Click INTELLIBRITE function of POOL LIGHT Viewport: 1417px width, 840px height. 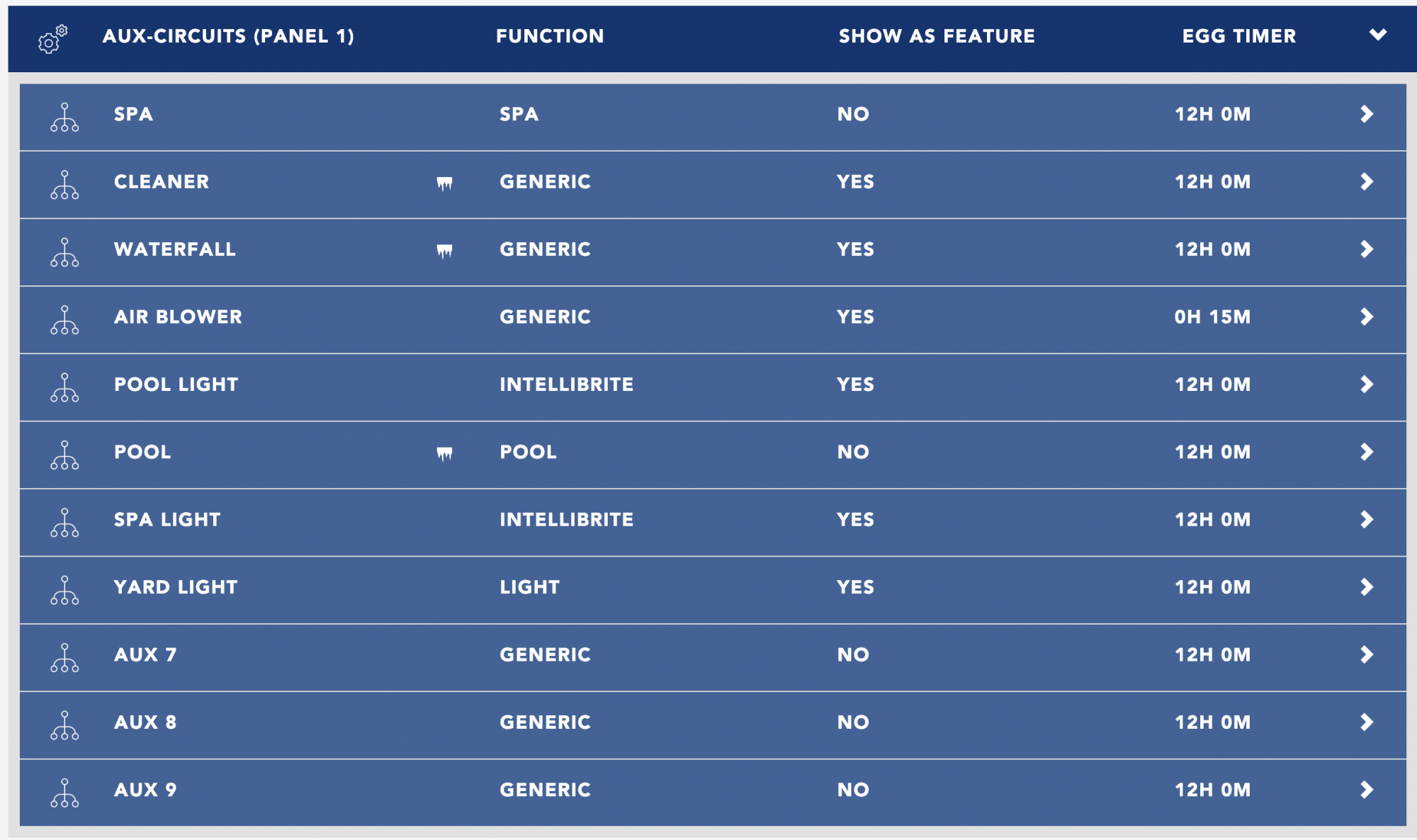566,385
